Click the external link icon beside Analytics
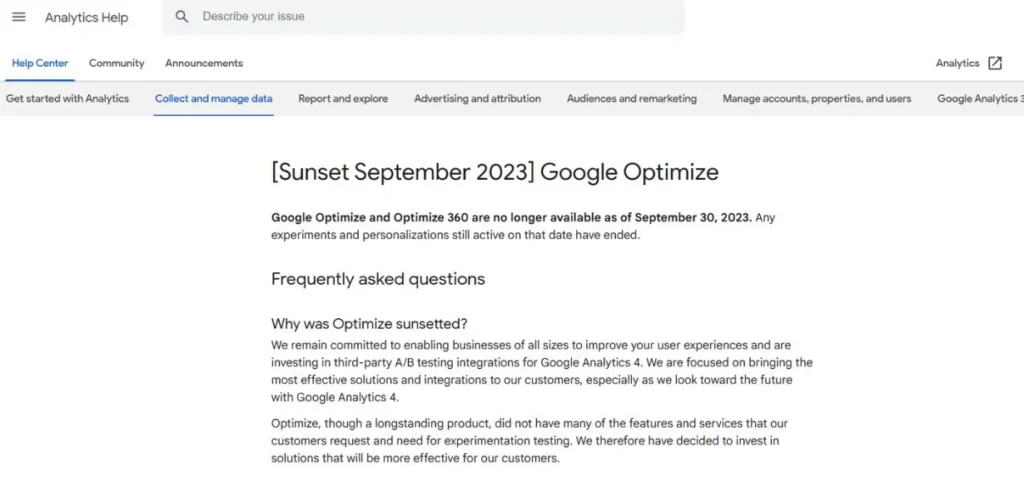 994,63
